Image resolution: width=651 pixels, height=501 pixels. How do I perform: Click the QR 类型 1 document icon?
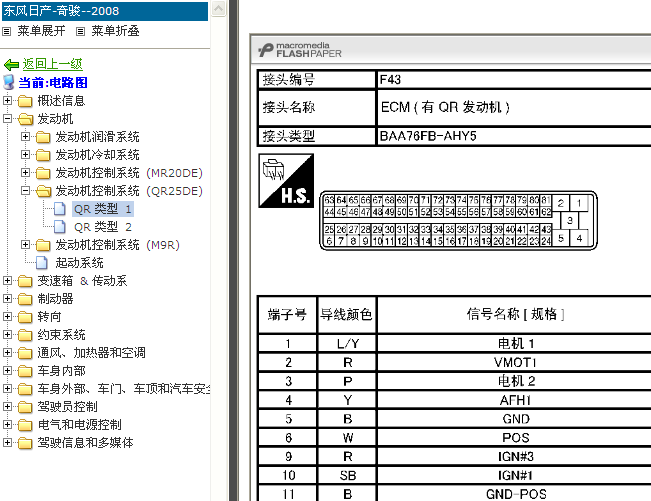click(x=60, y=209)
